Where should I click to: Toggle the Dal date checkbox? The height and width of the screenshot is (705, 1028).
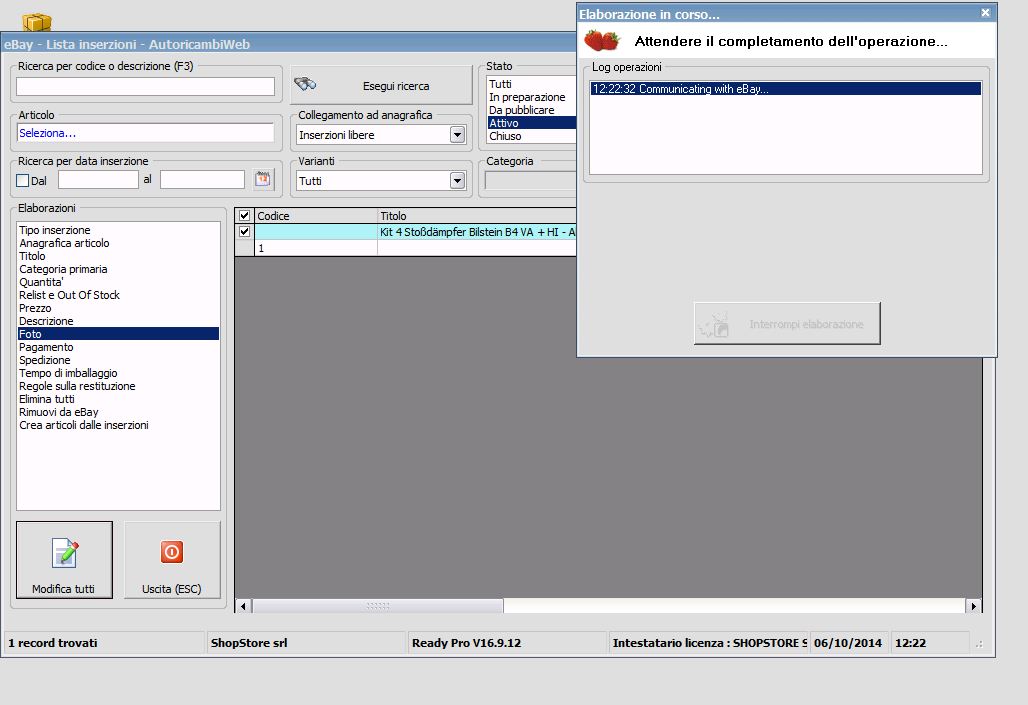pos(23,180)
